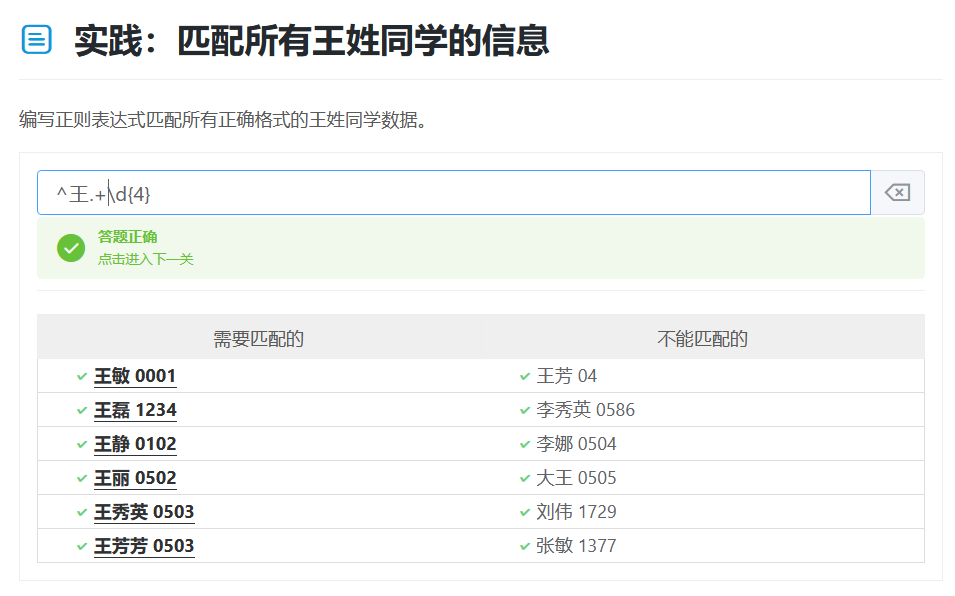Clear the regex input with backspace icon
This screenshot has width=955, height=596.
tap(897, 193)
